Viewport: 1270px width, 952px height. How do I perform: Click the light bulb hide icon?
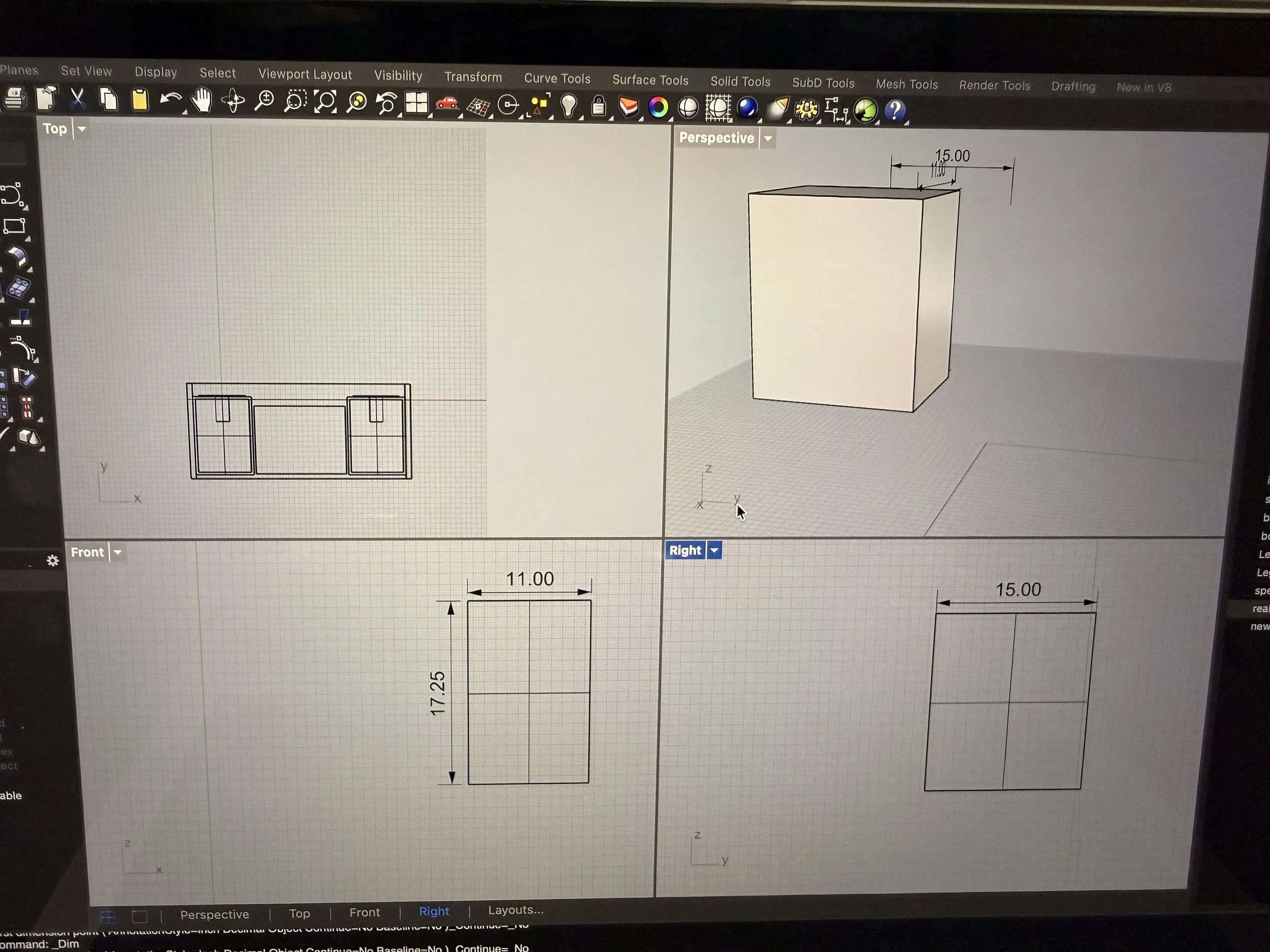(x=568, y=106)
